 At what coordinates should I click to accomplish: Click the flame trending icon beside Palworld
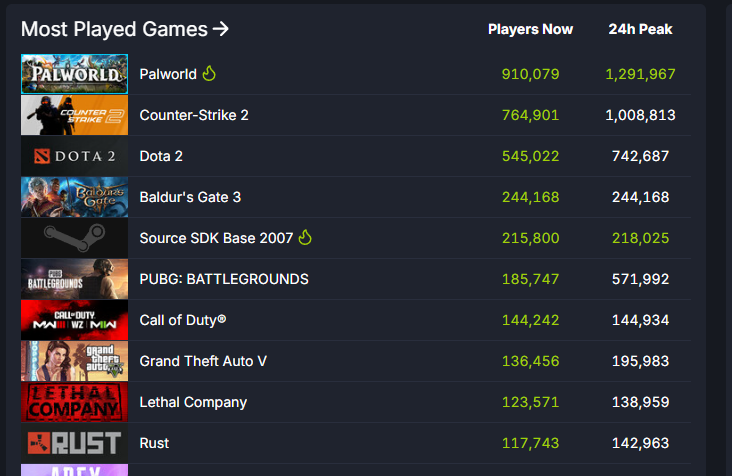209,73
